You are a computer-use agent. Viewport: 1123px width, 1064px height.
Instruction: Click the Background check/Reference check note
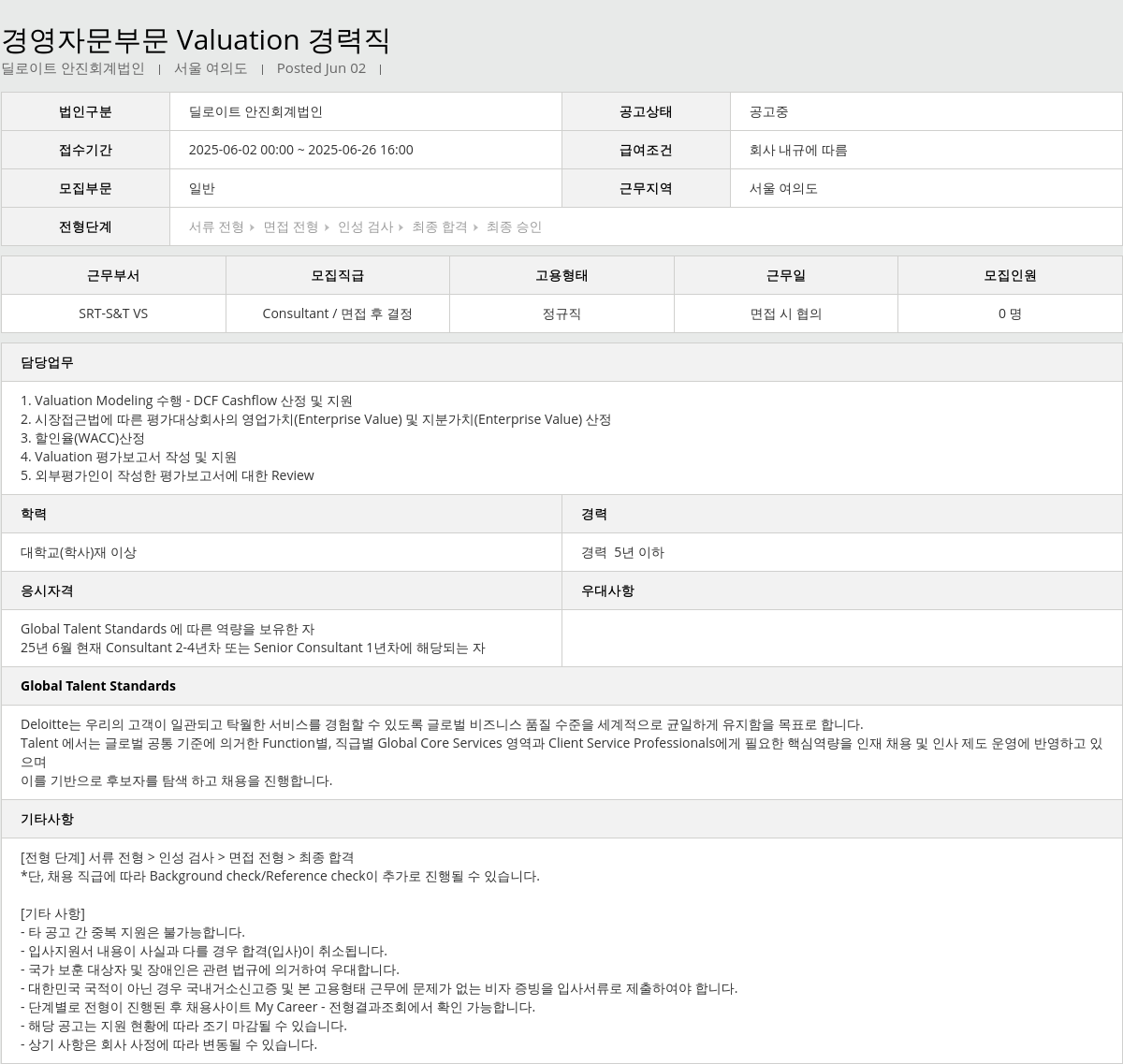point(280,876)
